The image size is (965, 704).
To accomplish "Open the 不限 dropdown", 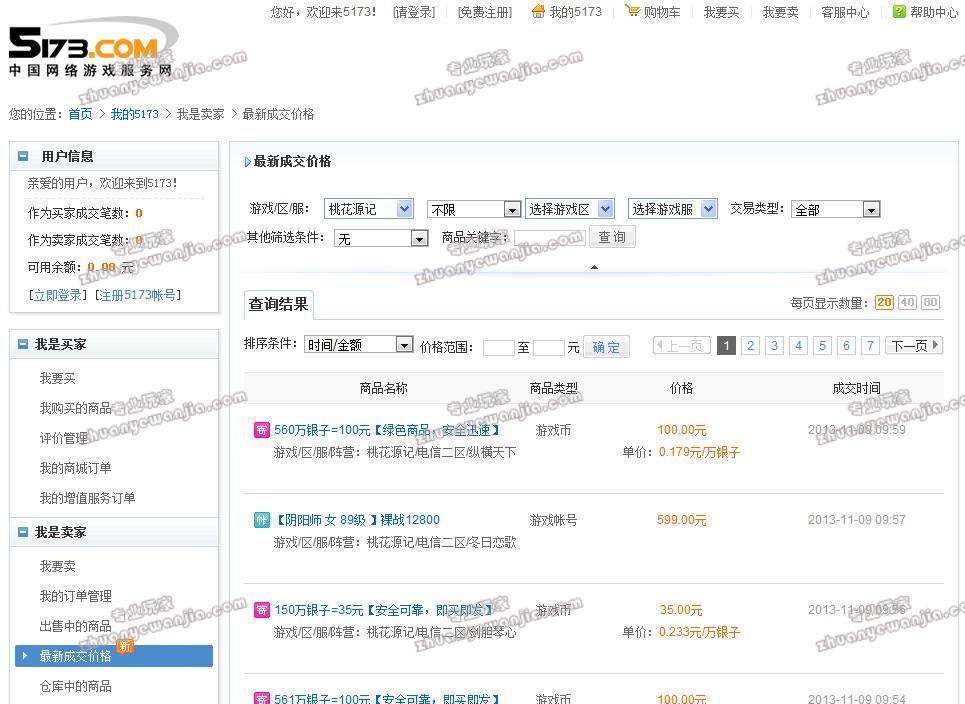I will [x=474, y=210].
